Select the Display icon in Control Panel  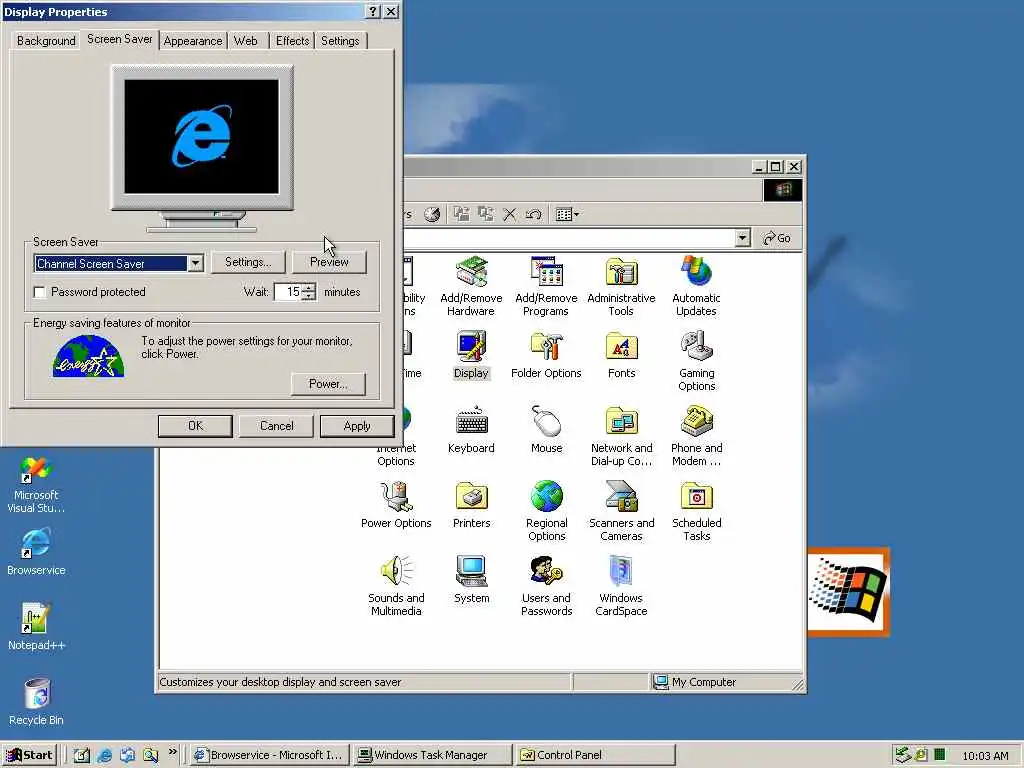[x=471, y=354]
